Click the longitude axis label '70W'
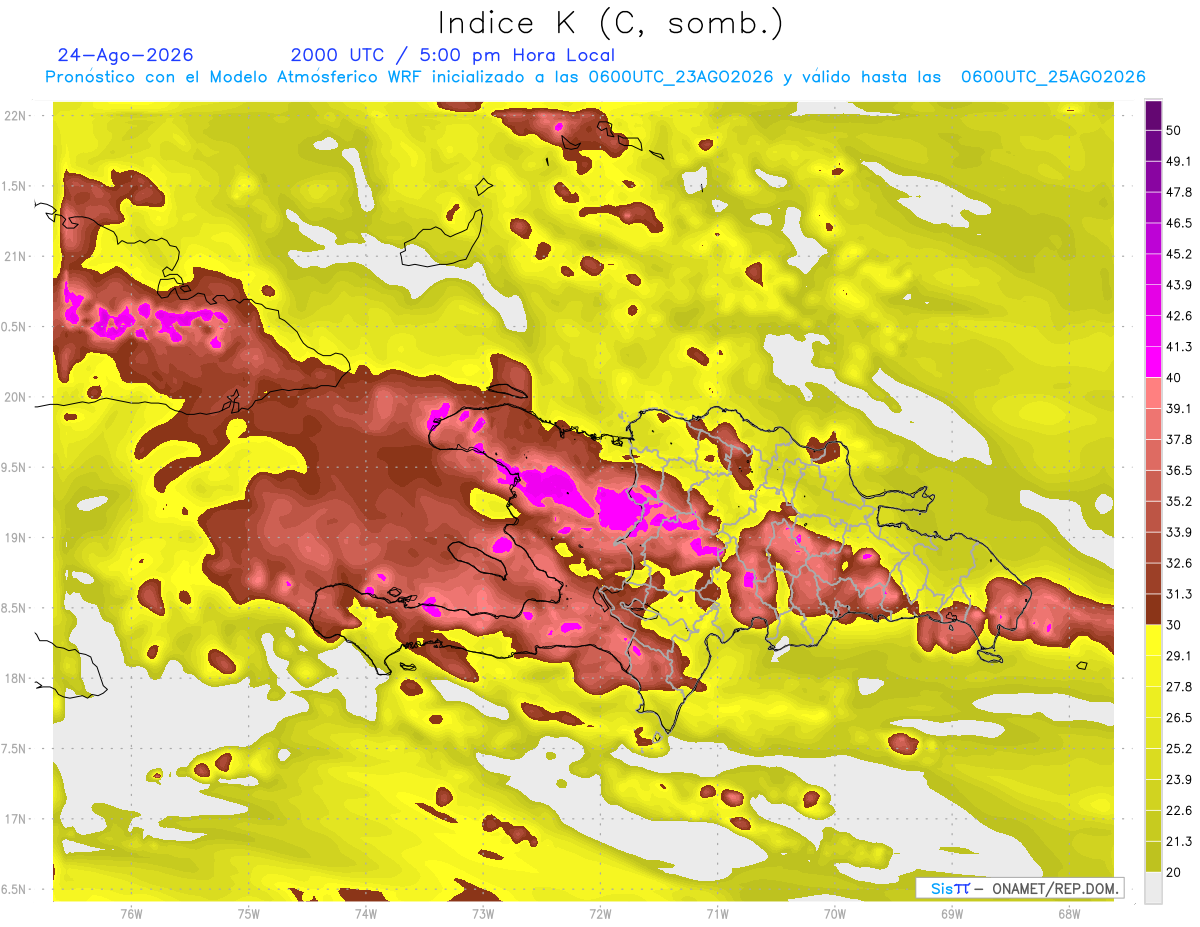 point(835,914)
